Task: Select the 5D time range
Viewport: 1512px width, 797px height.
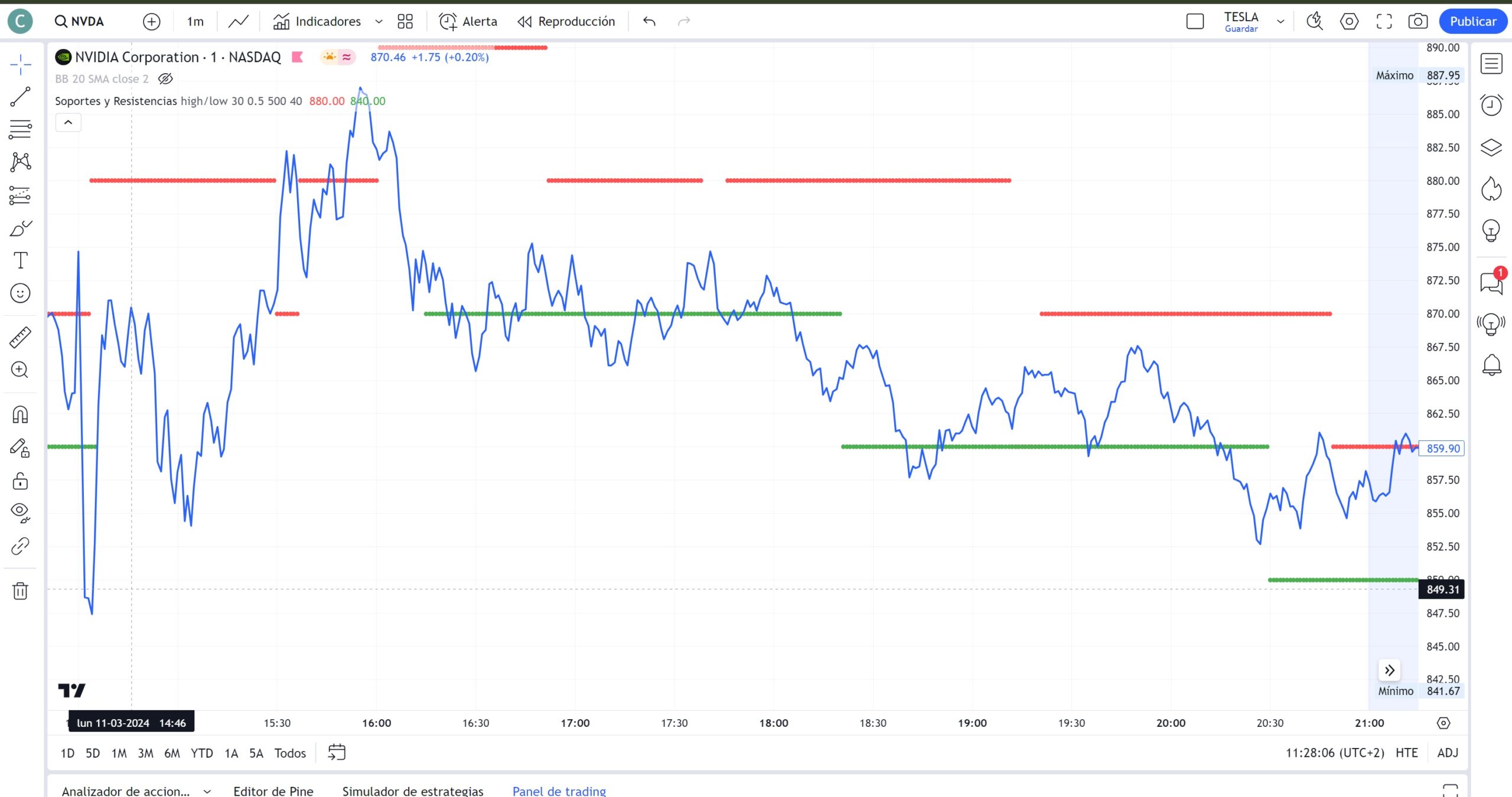Action: tap(93, 753)
